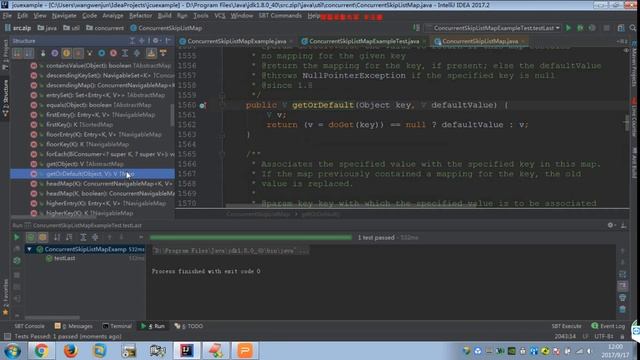
Task: Rerun tests in the Run panel
Action: pyautogui.click(x=16, y=237)
